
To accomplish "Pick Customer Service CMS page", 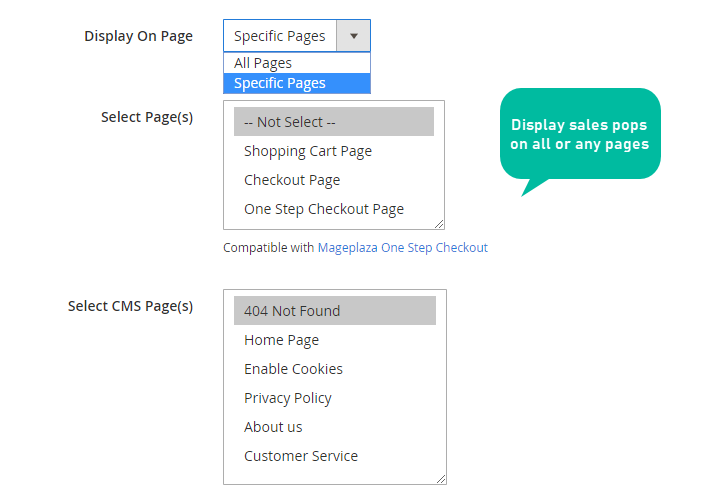I will (335, 456).
